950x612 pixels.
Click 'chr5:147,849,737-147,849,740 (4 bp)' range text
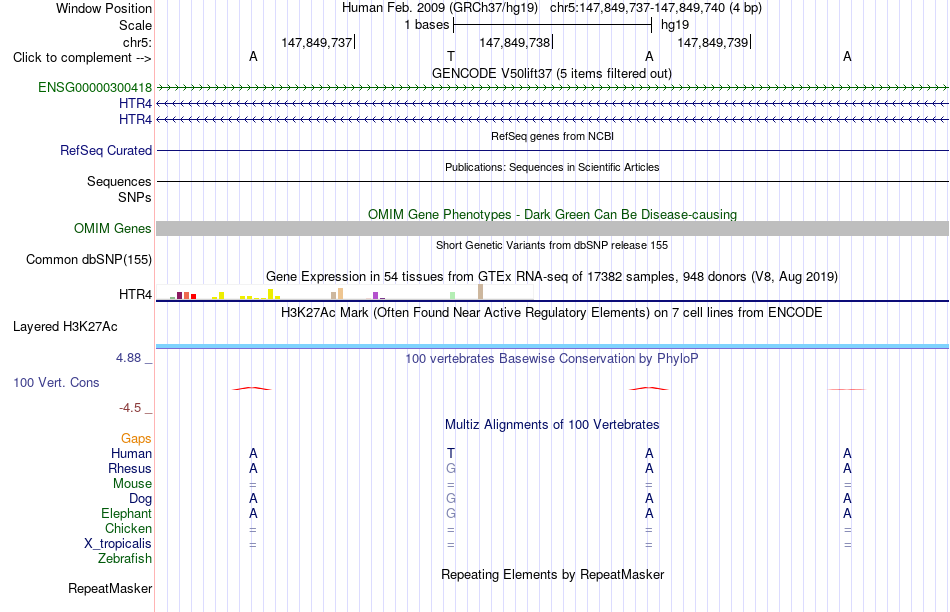(x=656, y=8)
